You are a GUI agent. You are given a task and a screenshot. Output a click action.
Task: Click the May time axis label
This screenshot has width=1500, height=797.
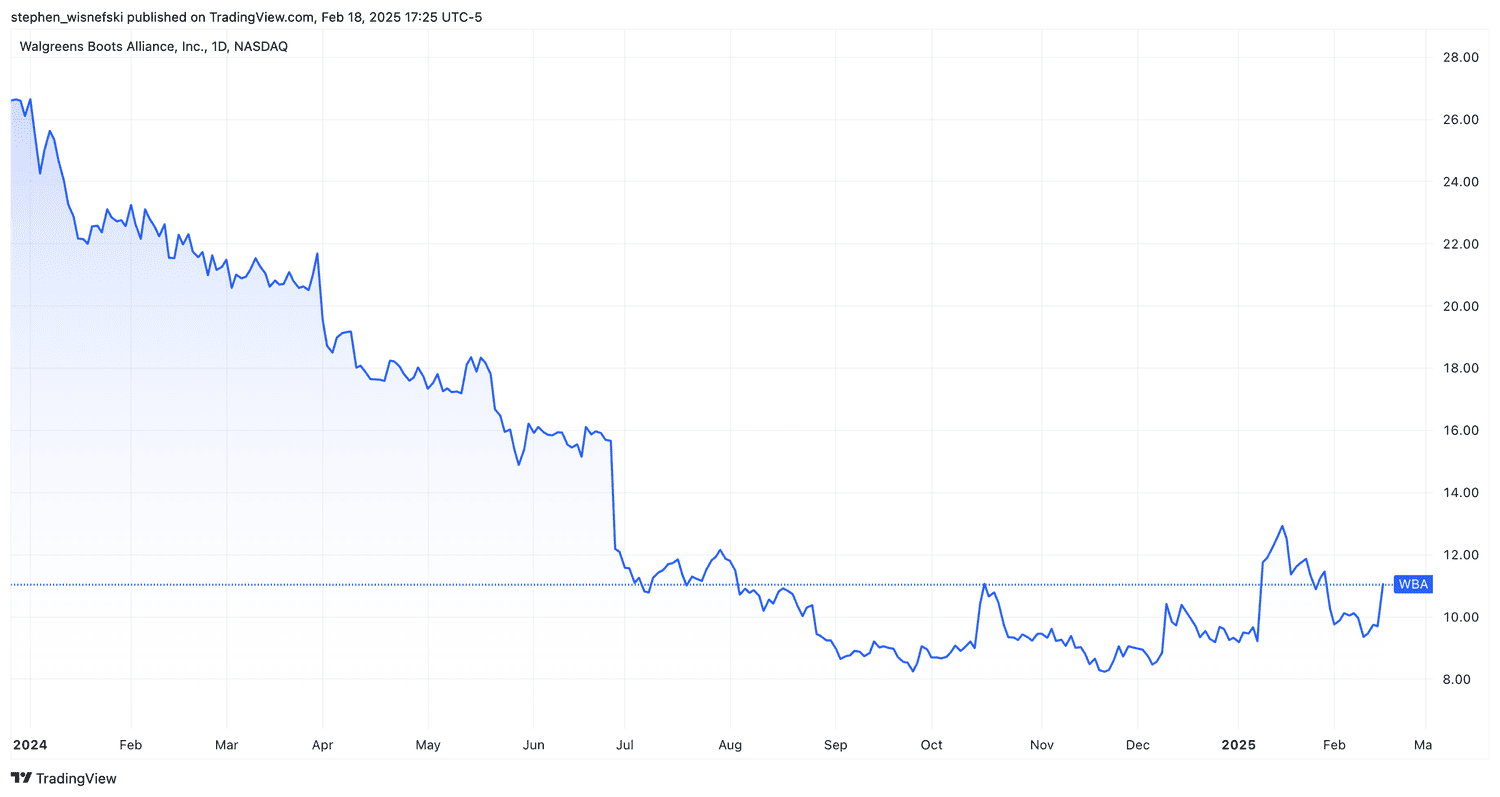[427, 745]
